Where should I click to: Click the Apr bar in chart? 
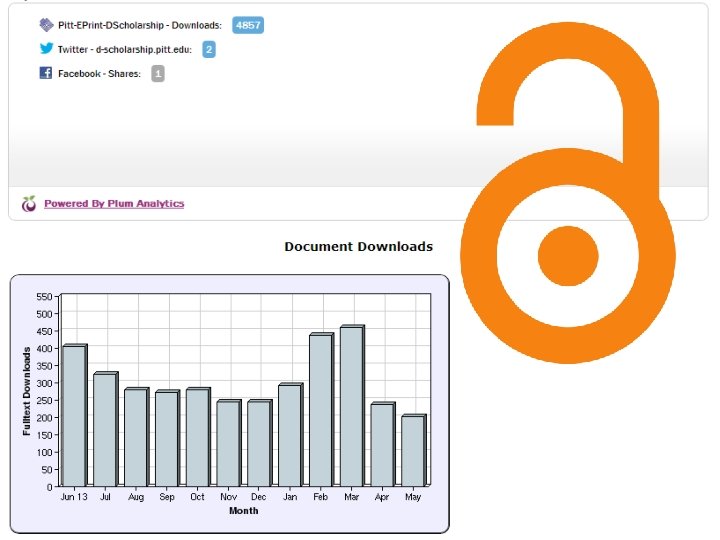[383, 444]
